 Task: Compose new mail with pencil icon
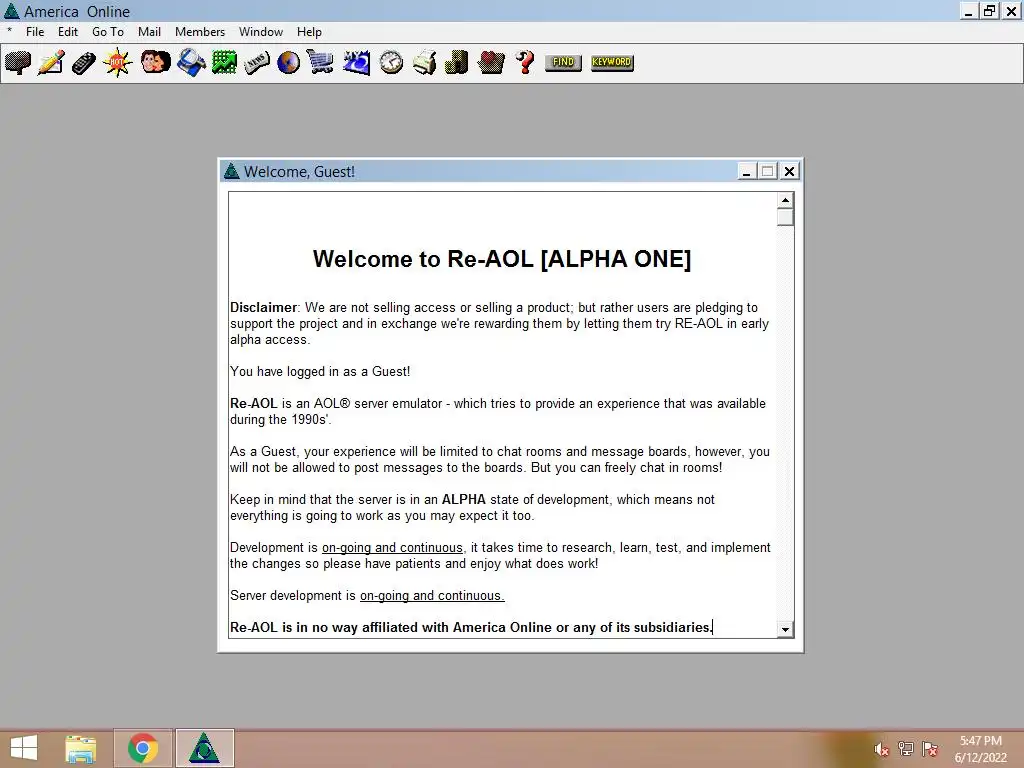pyautogui.click(x=51, y=63)
